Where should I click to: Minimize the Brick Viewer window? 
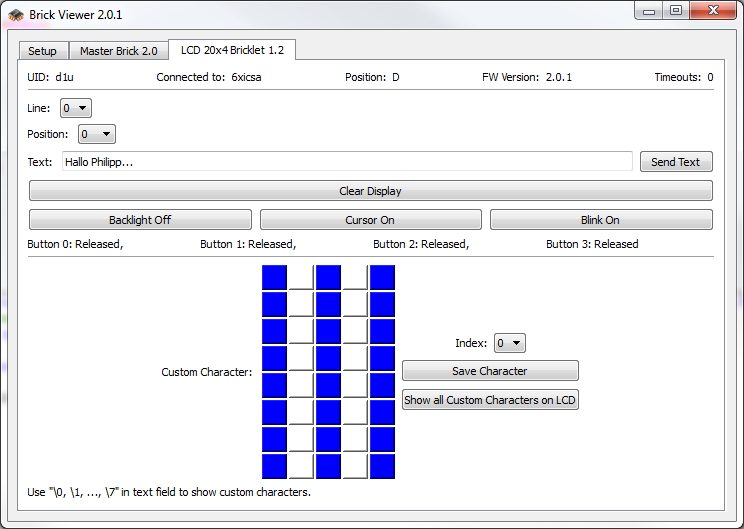[651, 10]
